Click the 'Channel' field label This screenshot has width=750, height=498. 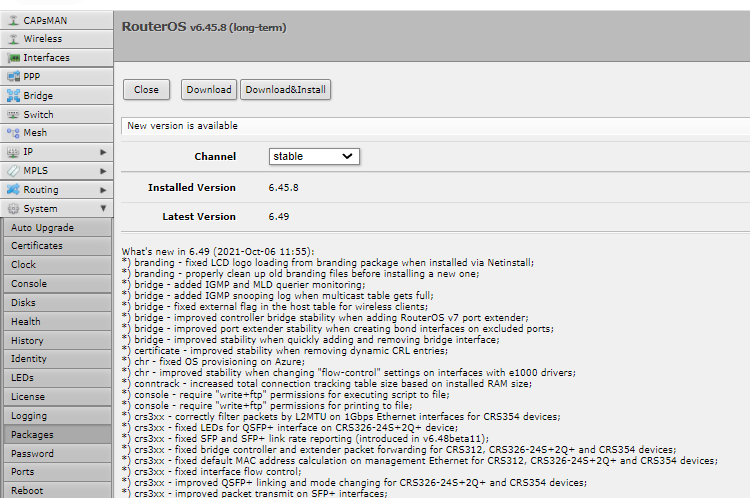pos(215,156)
